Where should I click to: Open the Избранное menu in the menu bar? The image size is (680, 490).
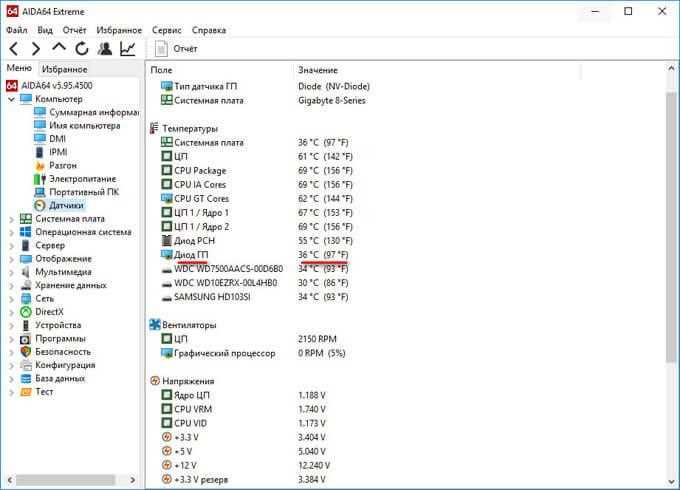[119, 30]
